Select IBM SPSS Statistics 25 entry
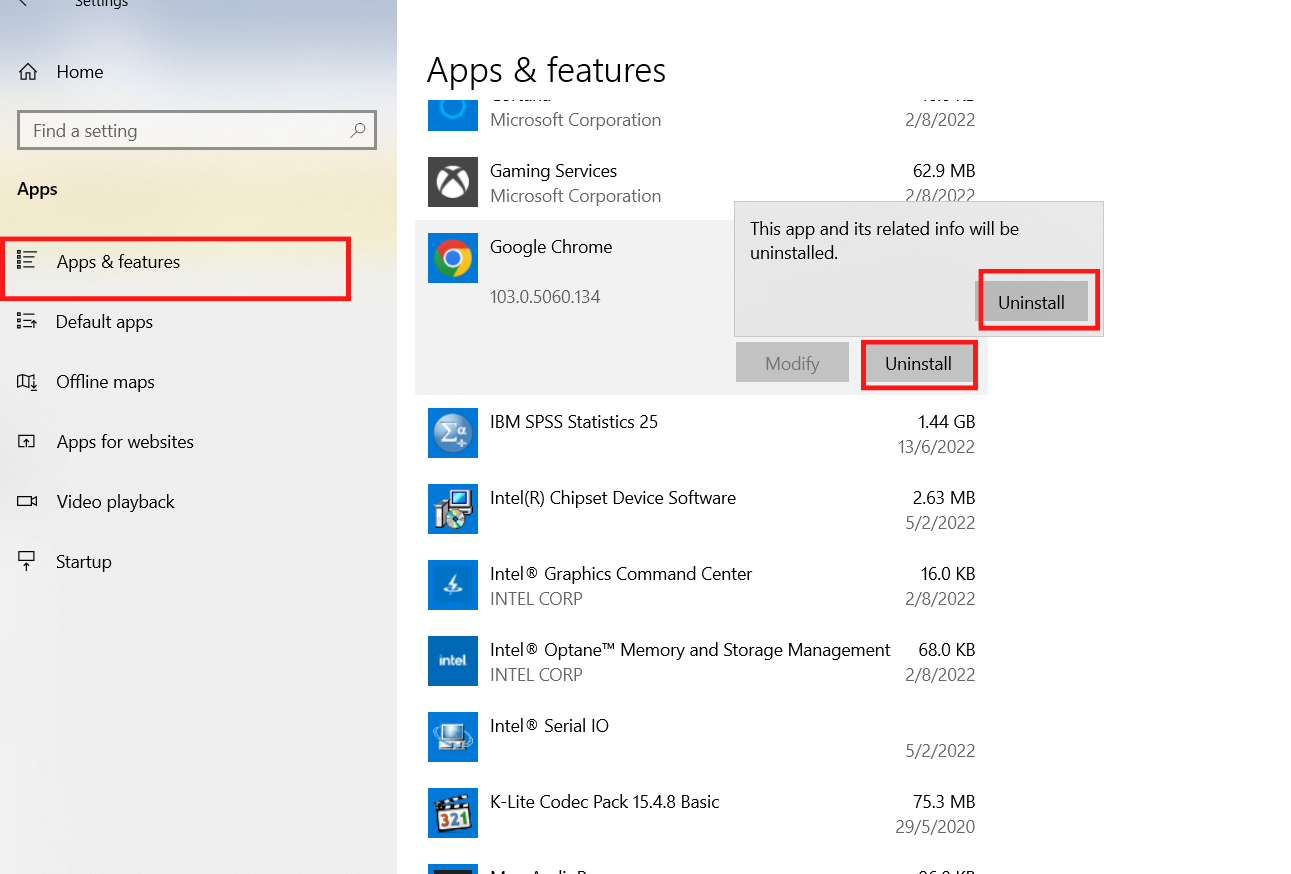The height and width of the screenshot is (874, 1291). [x=574, y=422]
